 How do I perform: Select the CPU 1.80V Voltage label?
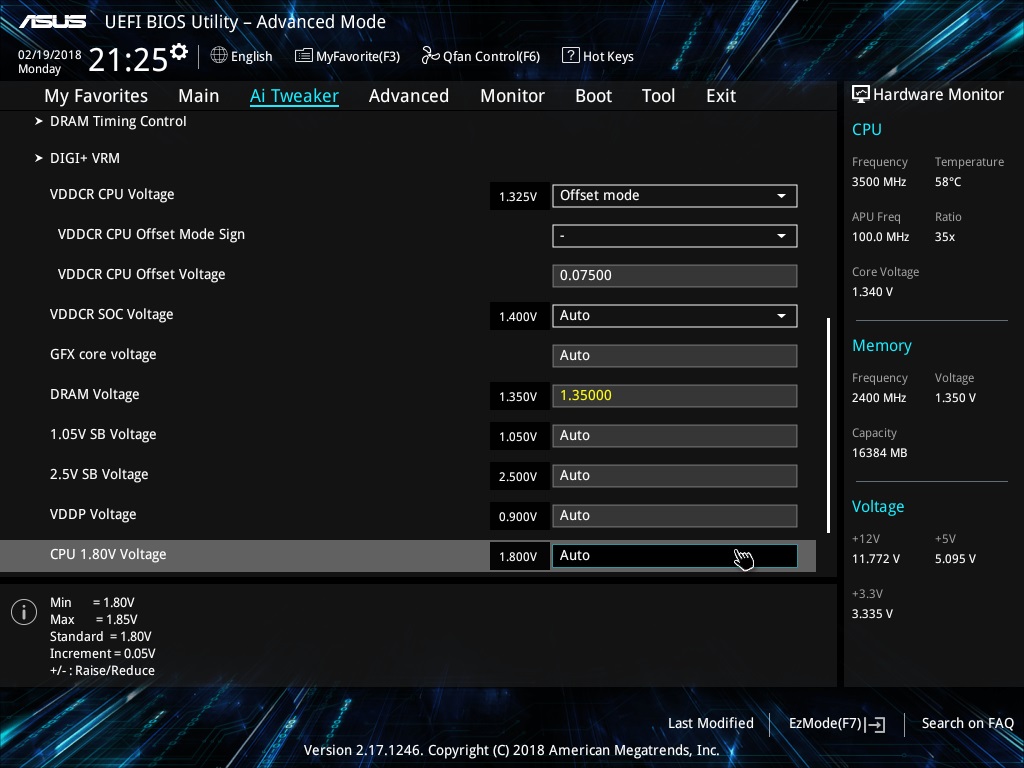108,554
